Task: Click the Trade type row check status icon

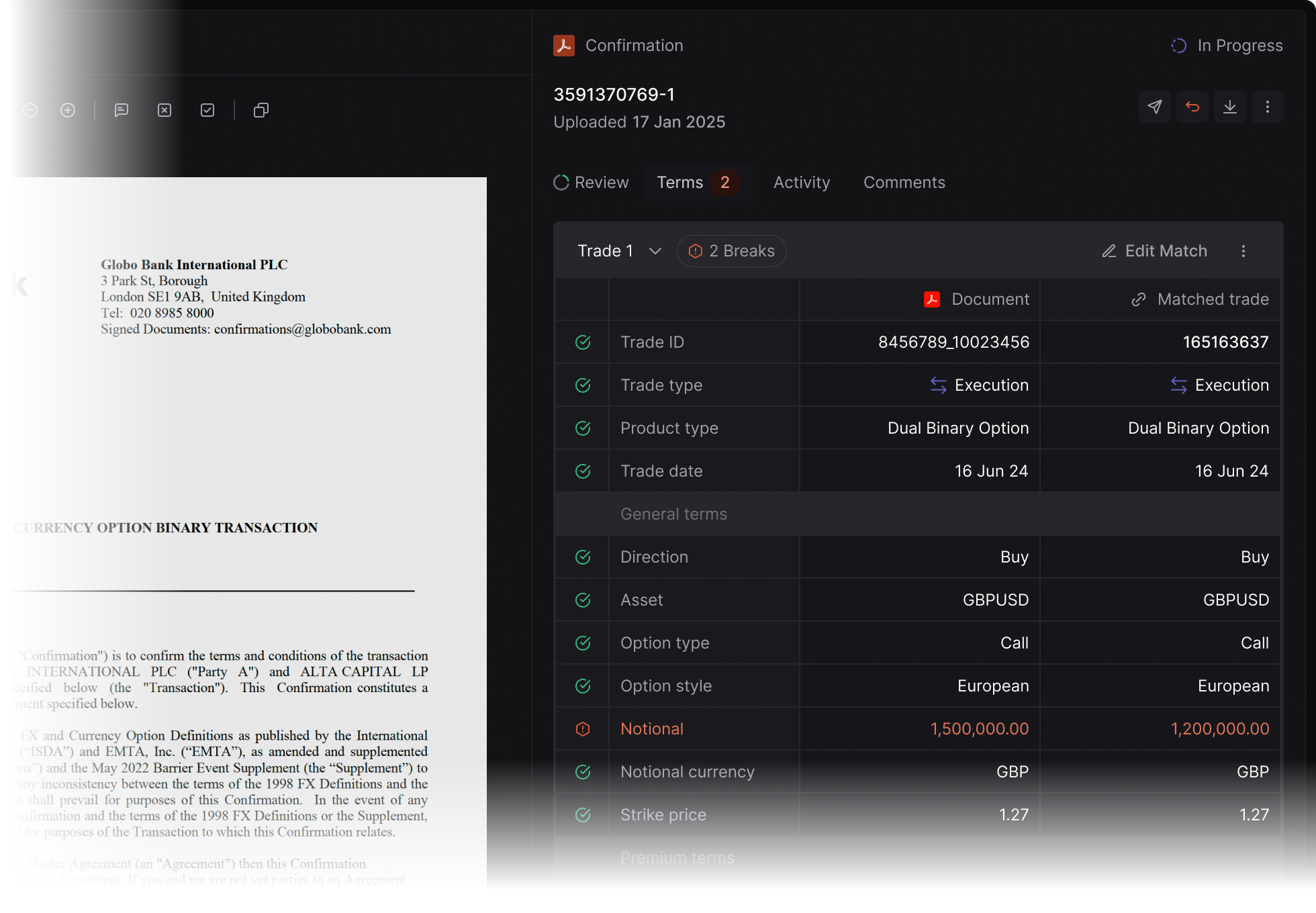Action: point(583,385)
